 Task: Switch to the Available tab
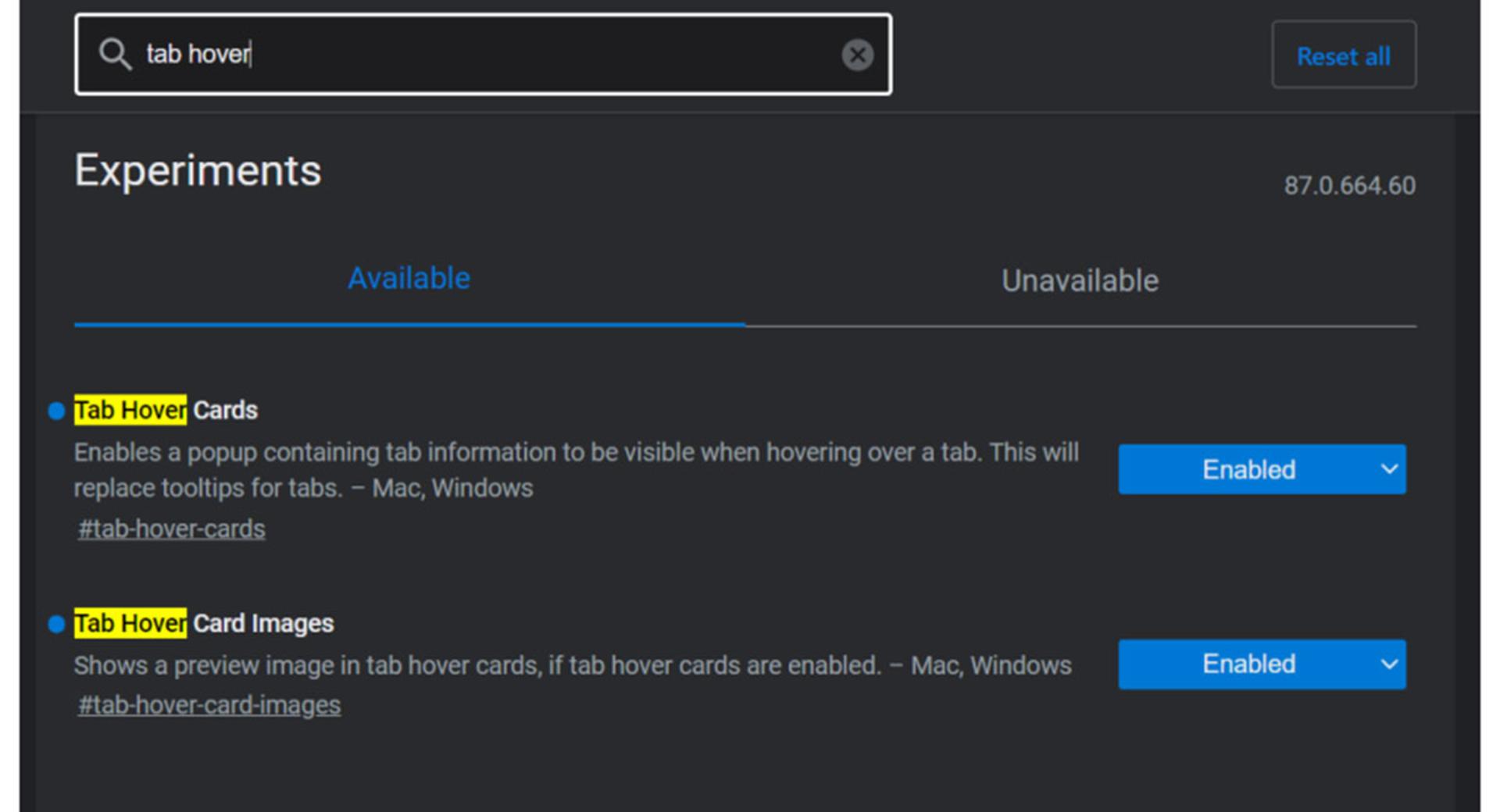(x=409, y=279)
